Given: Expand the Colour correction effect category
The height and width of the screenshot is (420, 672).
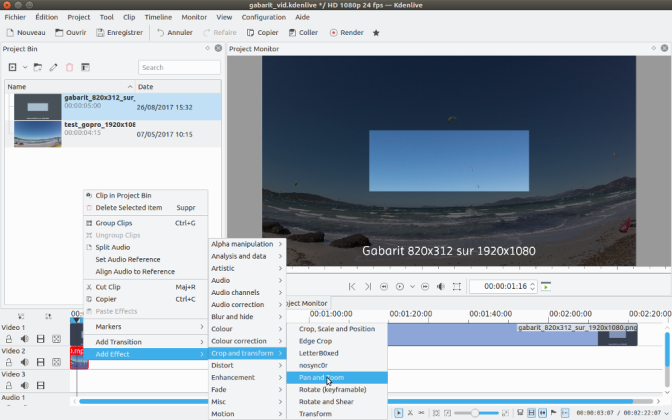Looking at the screenshot, I should 247,341.
